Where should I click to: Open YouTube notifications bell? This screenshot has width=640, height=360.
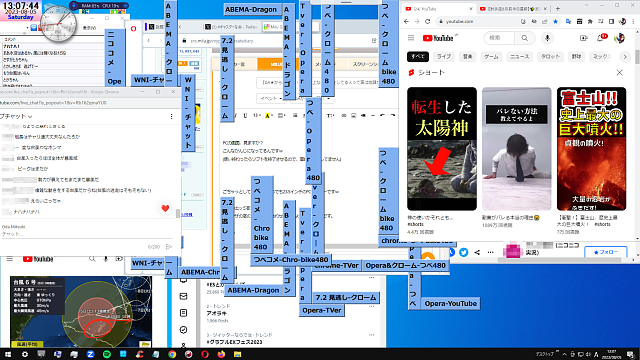pyautogui.click(x=600, y=38)
